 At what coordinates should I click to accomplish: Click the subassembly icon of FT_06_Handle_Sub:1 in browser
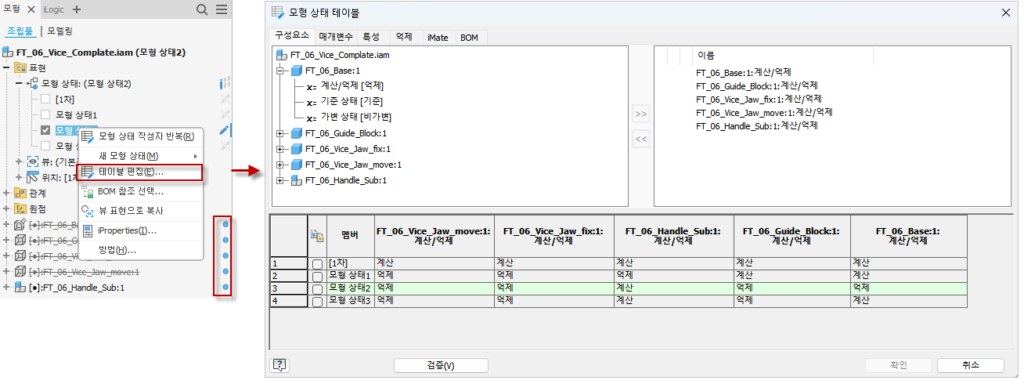(x=20, y=287)
